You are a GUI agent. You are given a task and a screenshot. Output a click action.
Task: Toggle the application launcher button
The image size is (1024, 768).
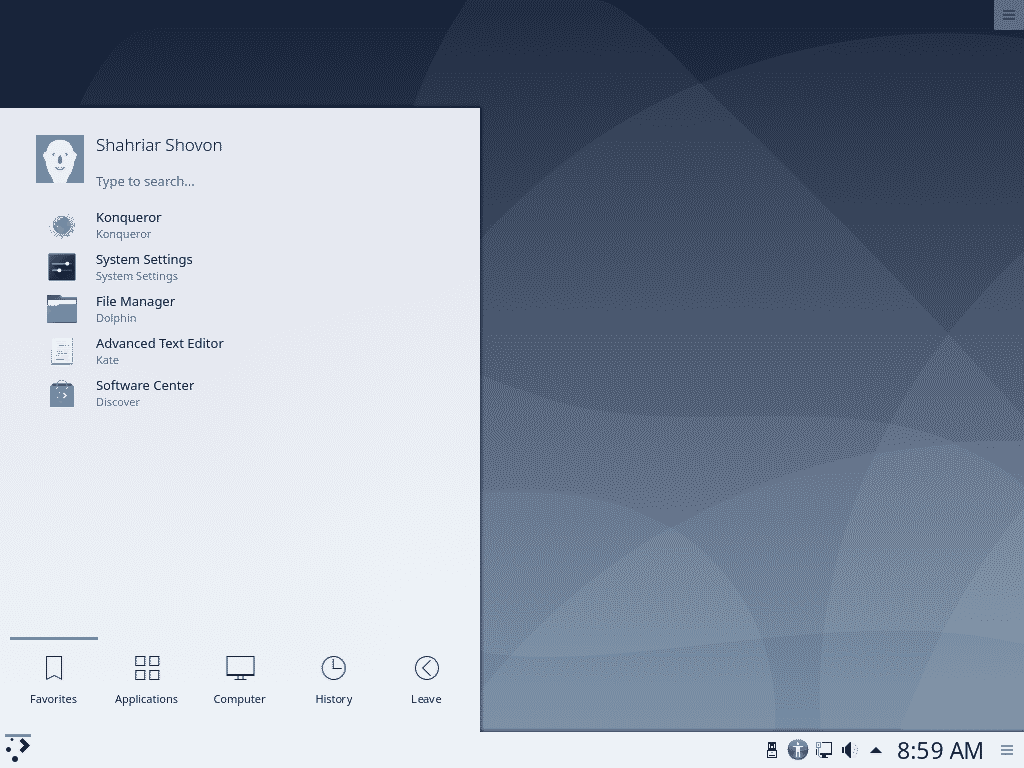pyautogui.click(x=18, y=749)
